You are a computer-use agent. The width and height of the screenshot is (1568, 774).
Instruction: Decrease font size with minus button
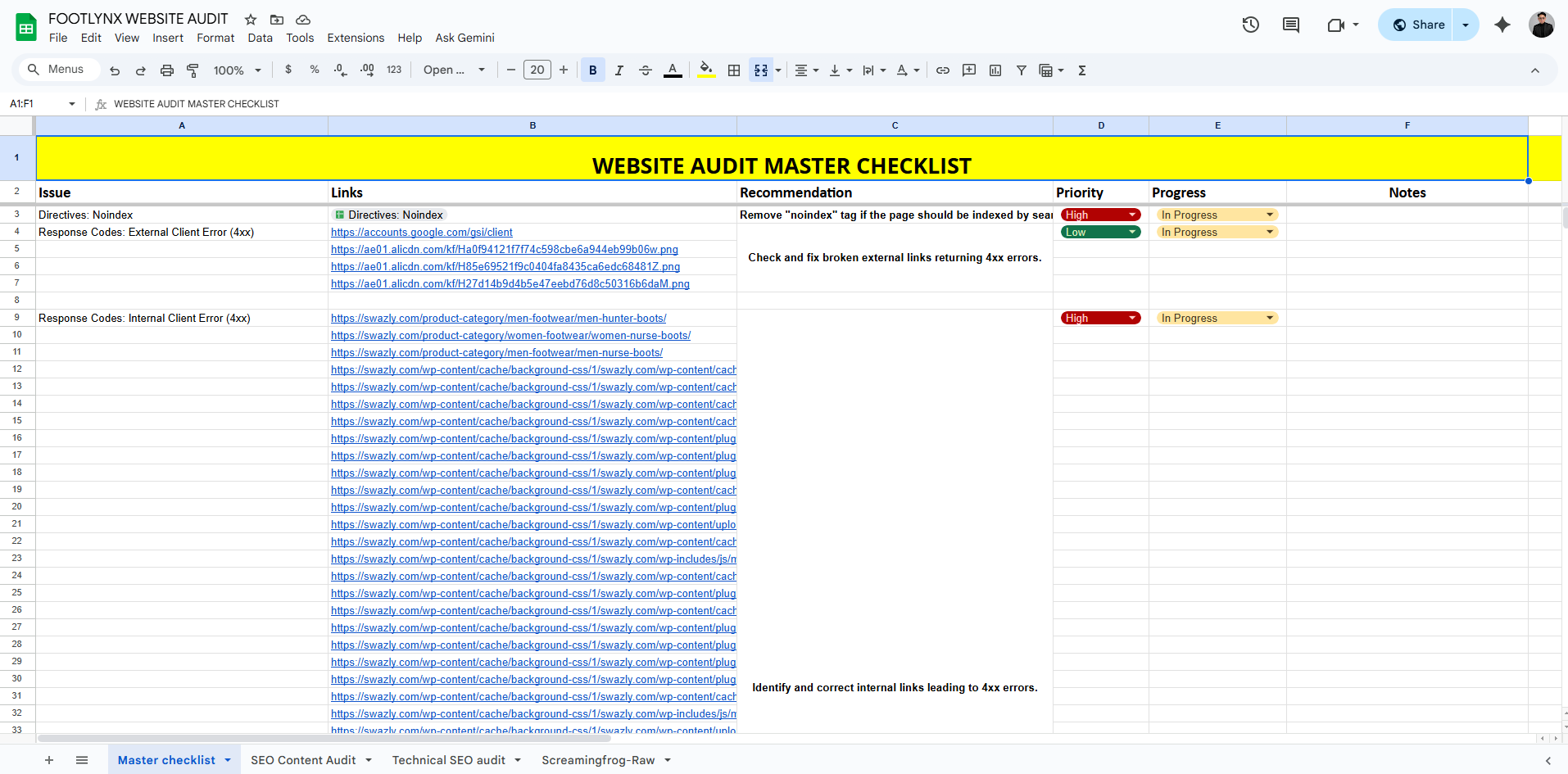pyautogui.click(x=511, y=70)
